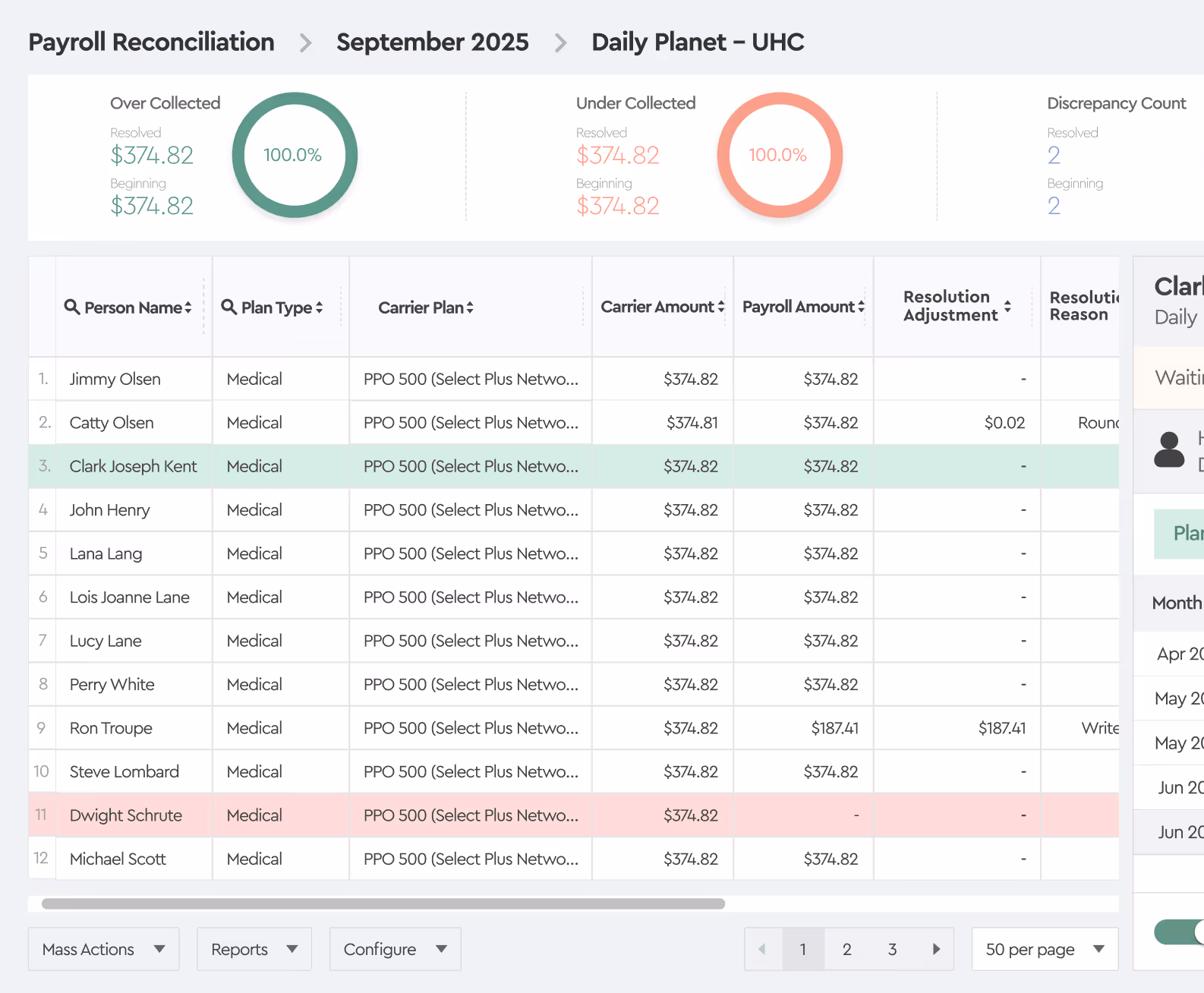The image size is (1204, 993).
Task: Sort by Payroll Amount arrows
Action: (x=861, y=307)
